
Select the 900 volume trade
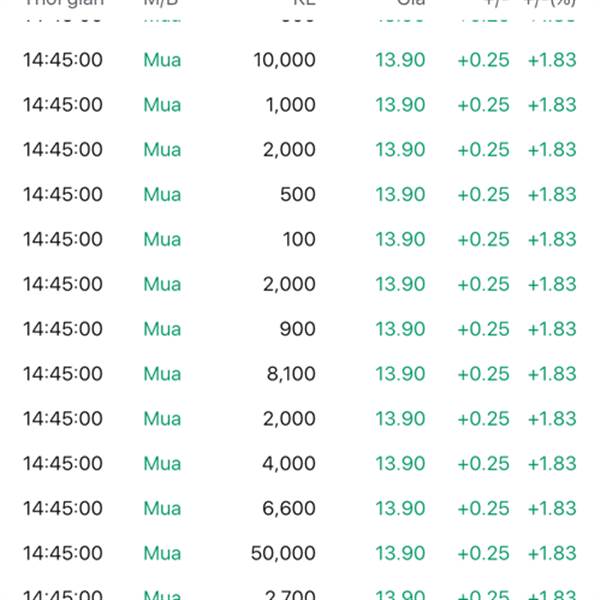(x=300, y=329)
